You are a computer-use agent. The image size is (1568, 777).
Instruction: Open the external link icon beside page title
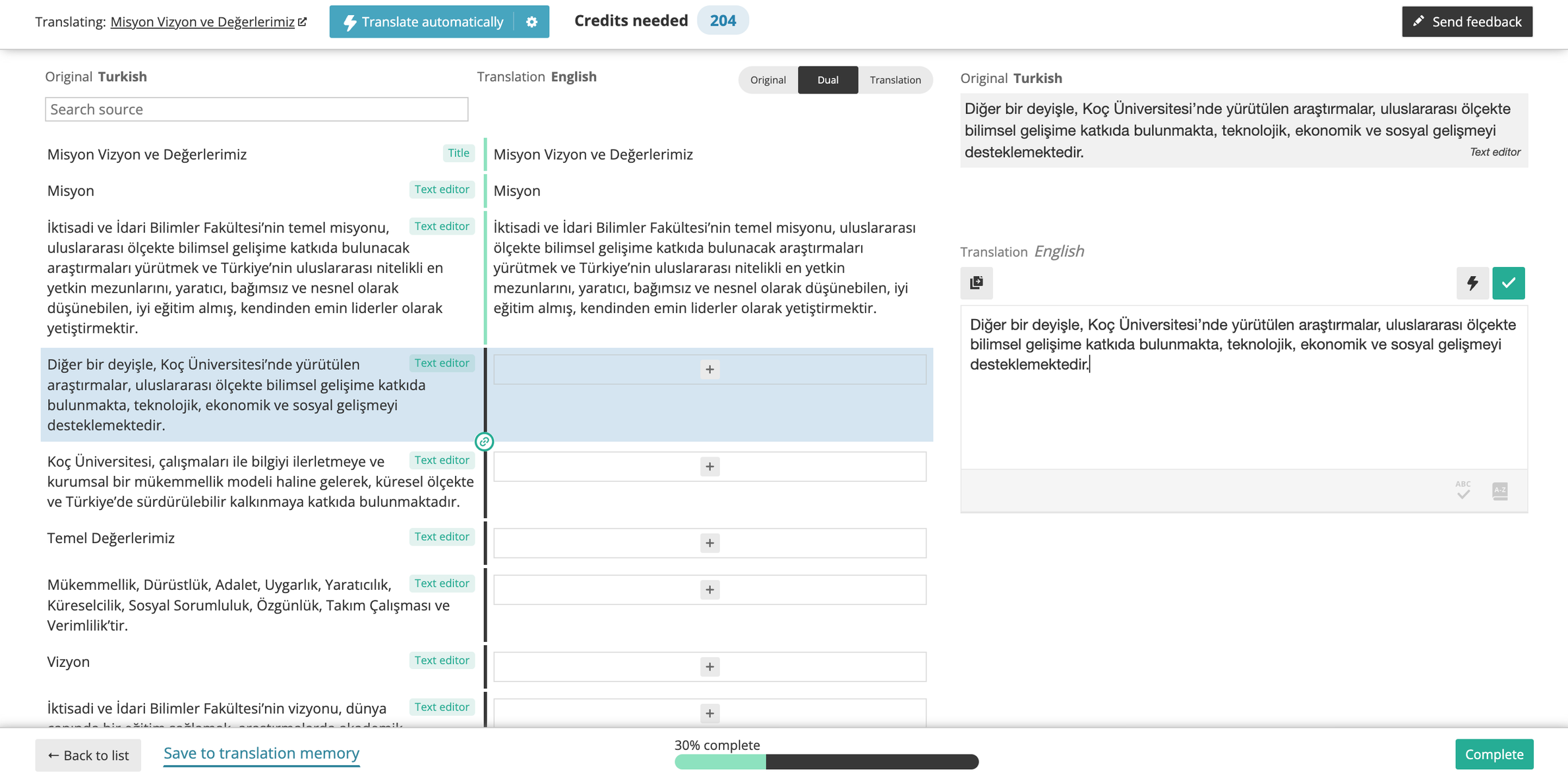point(303,22)
